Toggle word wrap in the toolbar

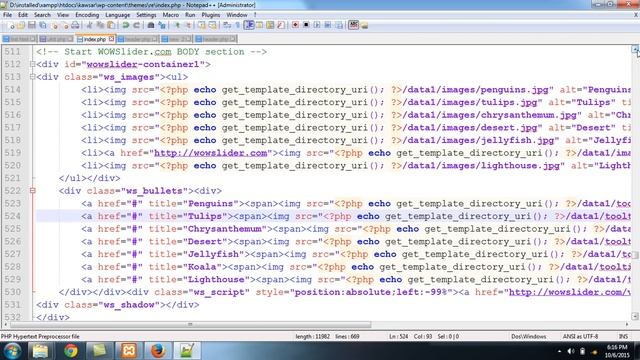227,25
